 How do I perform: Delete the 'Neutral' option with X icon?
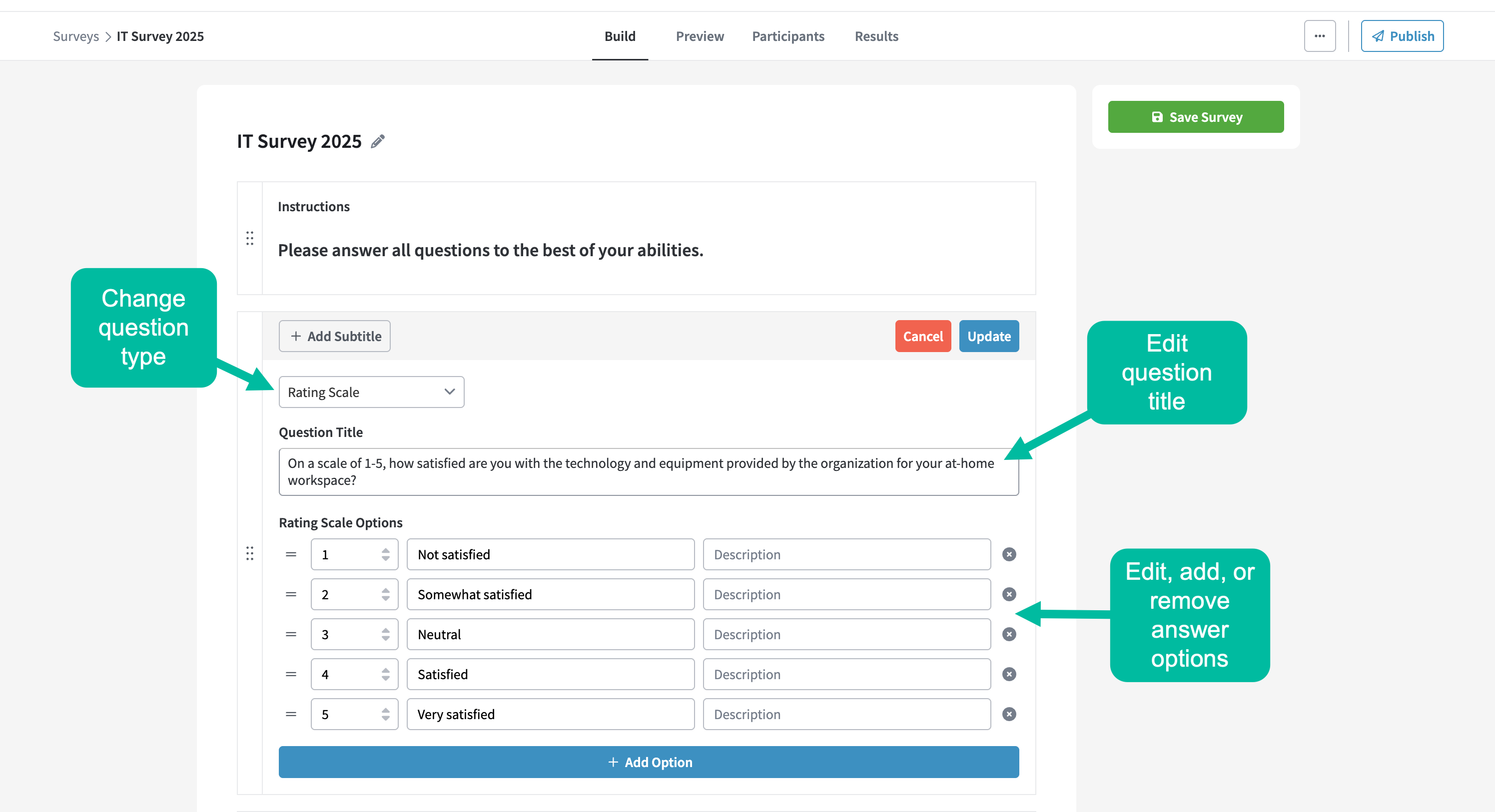point(1009,635)
